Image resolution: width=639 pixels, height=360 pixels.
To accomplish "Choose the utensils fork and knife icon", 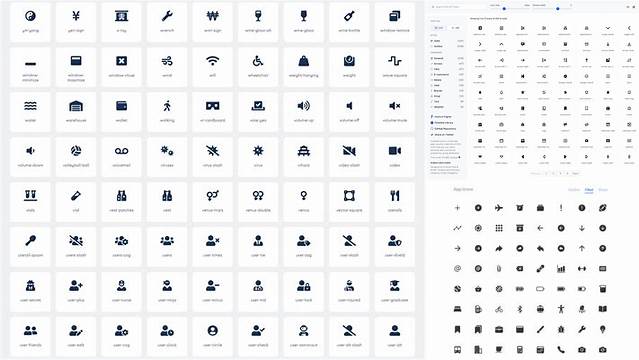I will click(x=394, y=202).
